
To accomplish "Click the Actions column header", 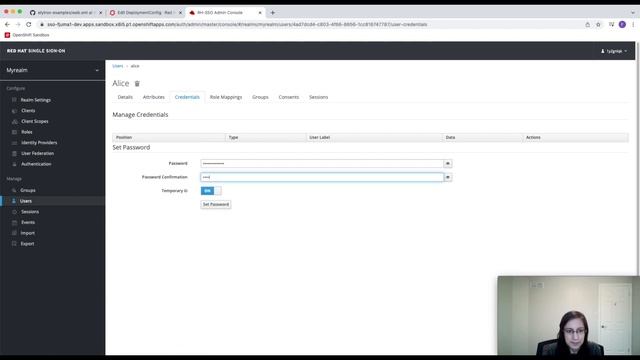I will [576, 138].
